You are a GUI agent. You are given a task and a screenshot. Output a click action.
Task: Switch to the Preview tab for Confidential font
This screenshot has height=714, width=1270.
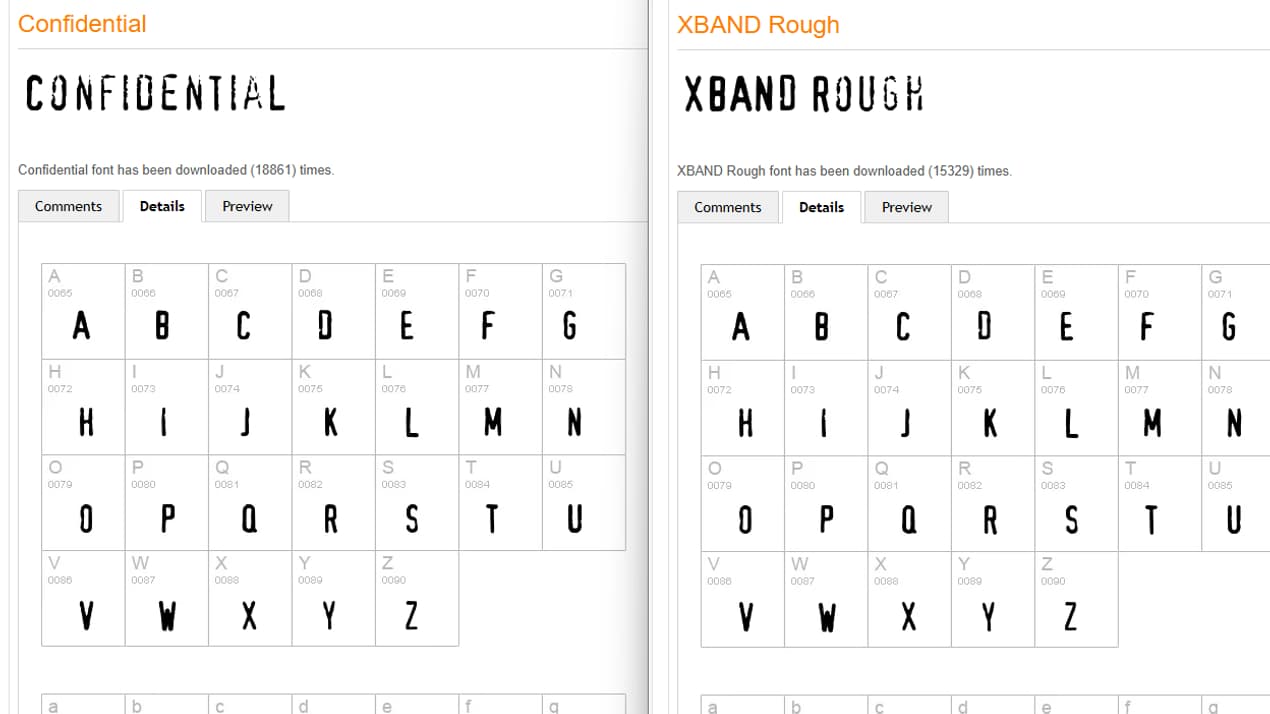(247, 206)
